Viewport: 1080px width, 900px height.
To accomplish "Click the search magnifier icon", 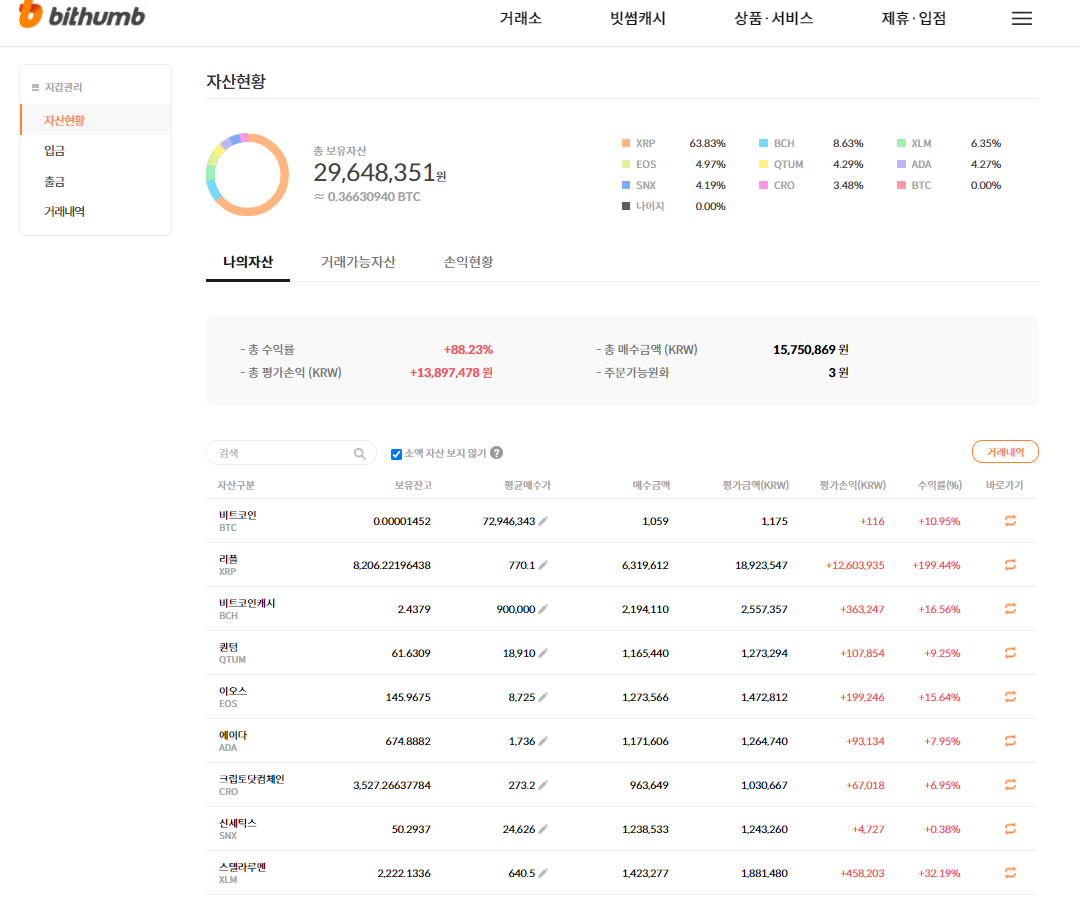I will pyautogui.click(x=359, y=453).
